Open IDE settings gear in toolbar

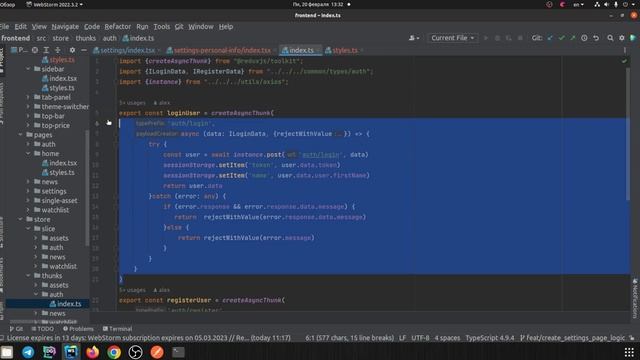pos(622,38)
